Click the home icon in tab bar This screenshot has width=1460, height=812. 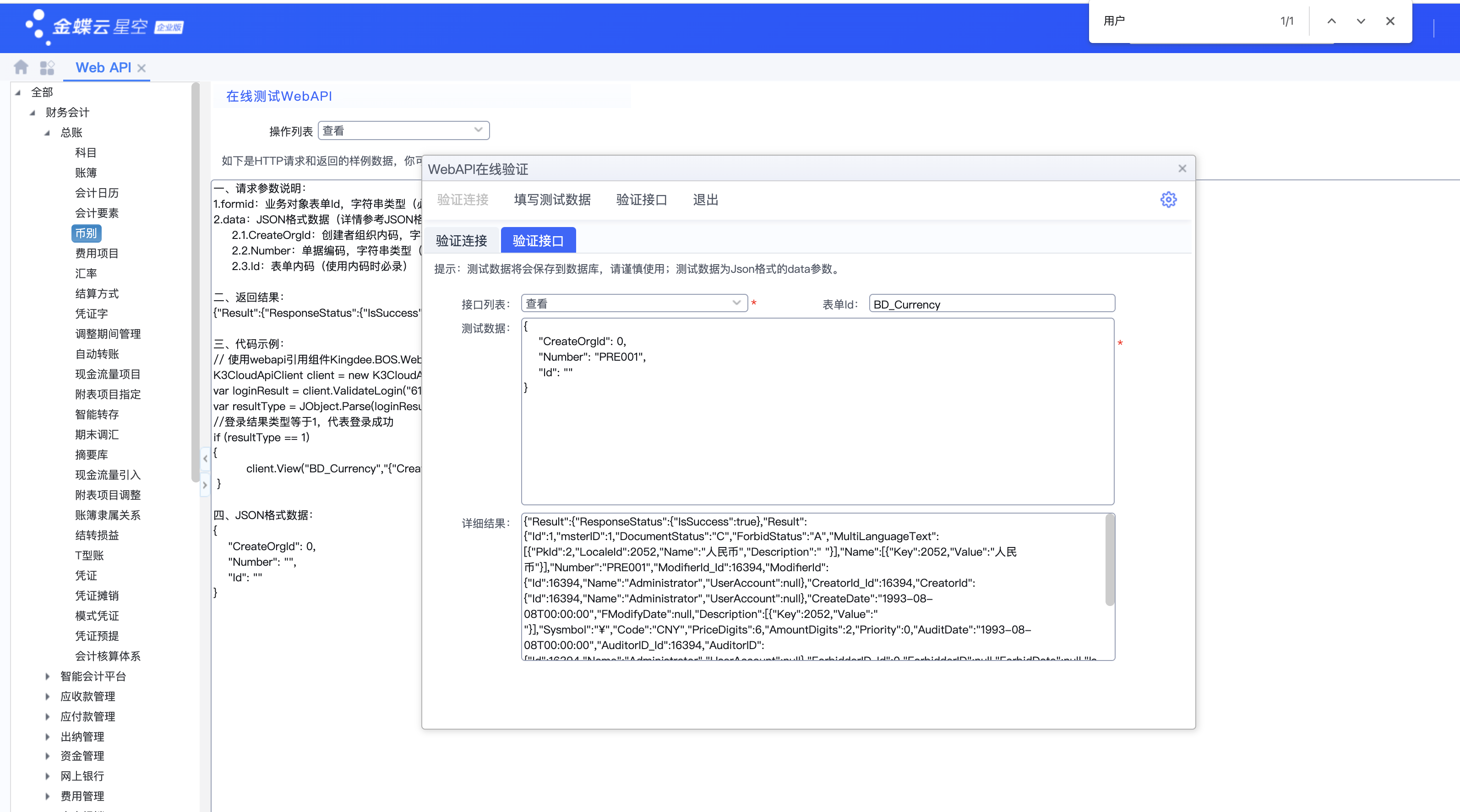click(x=21, y=67)
